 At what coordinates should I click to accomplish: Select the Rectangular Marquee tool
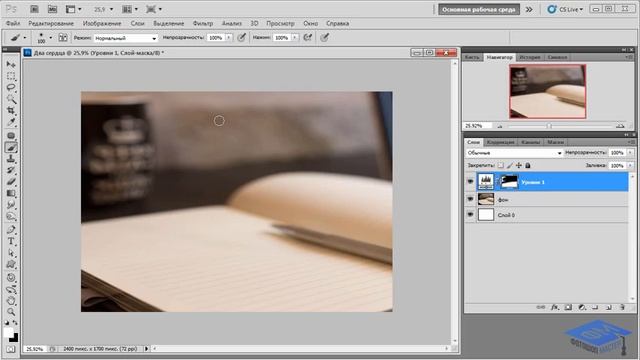11,76
